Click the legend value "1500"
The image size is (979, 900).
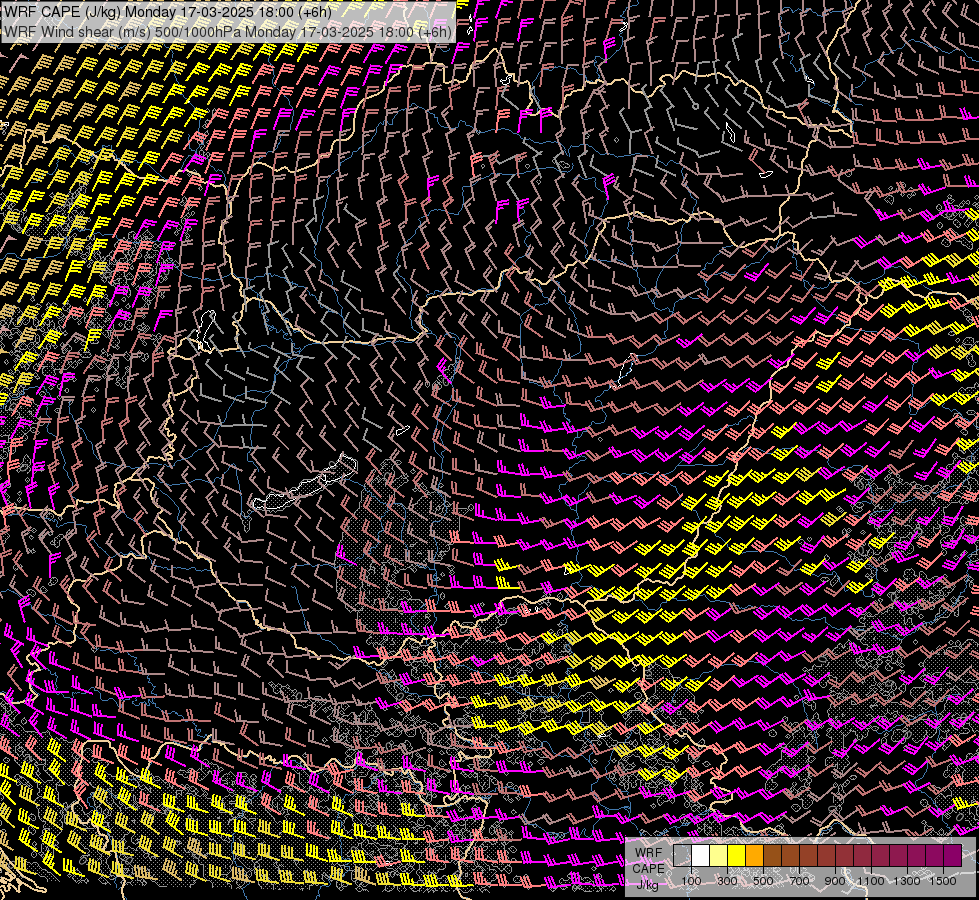pyautogui.click(x=943, y=881)
